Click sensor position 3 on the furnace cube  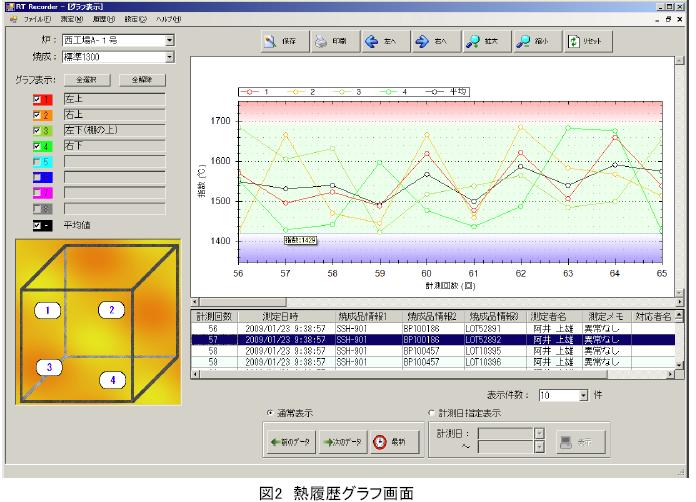(x=46, y=368)
